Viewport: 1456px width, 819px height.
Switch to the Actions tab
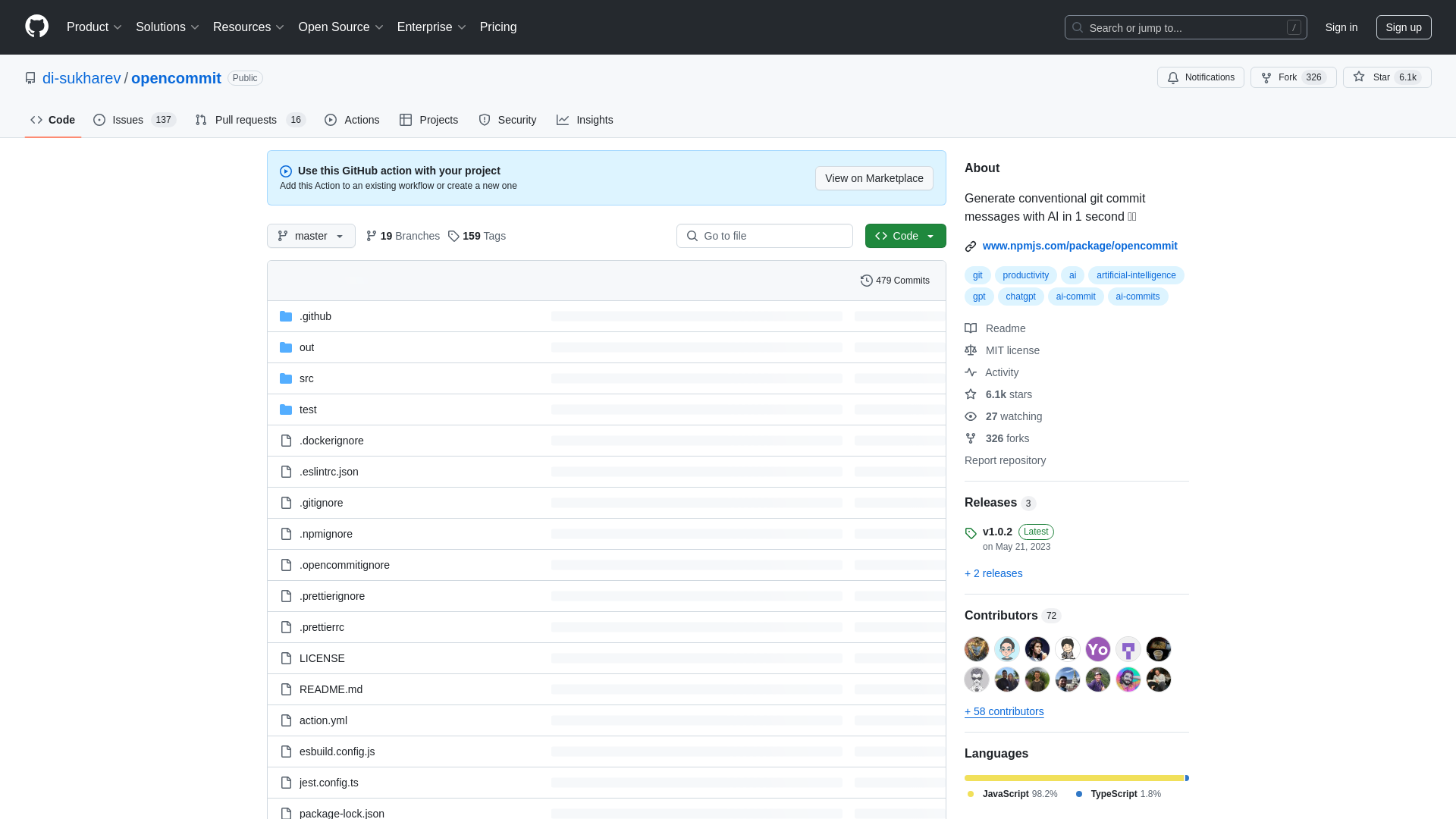tap(352, 120)
